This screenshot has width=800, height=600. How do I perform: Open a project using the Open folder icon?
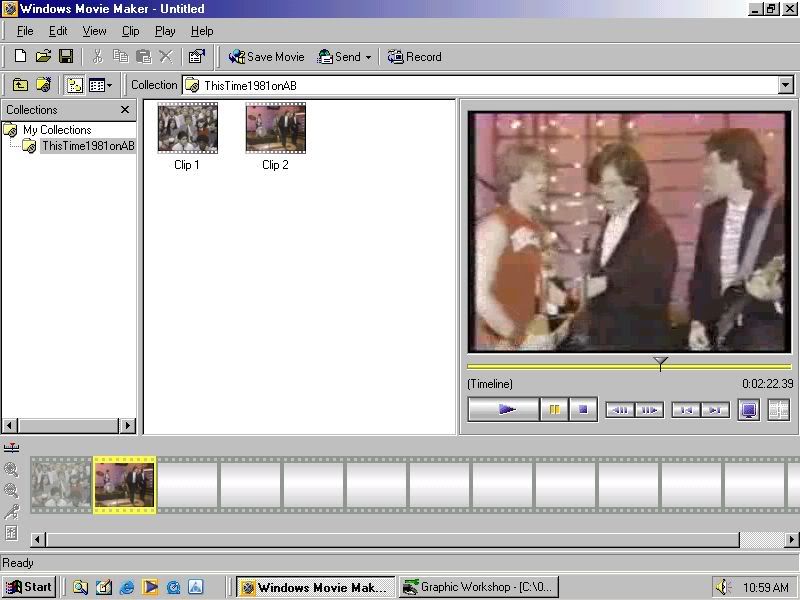[x=43, y=56]
